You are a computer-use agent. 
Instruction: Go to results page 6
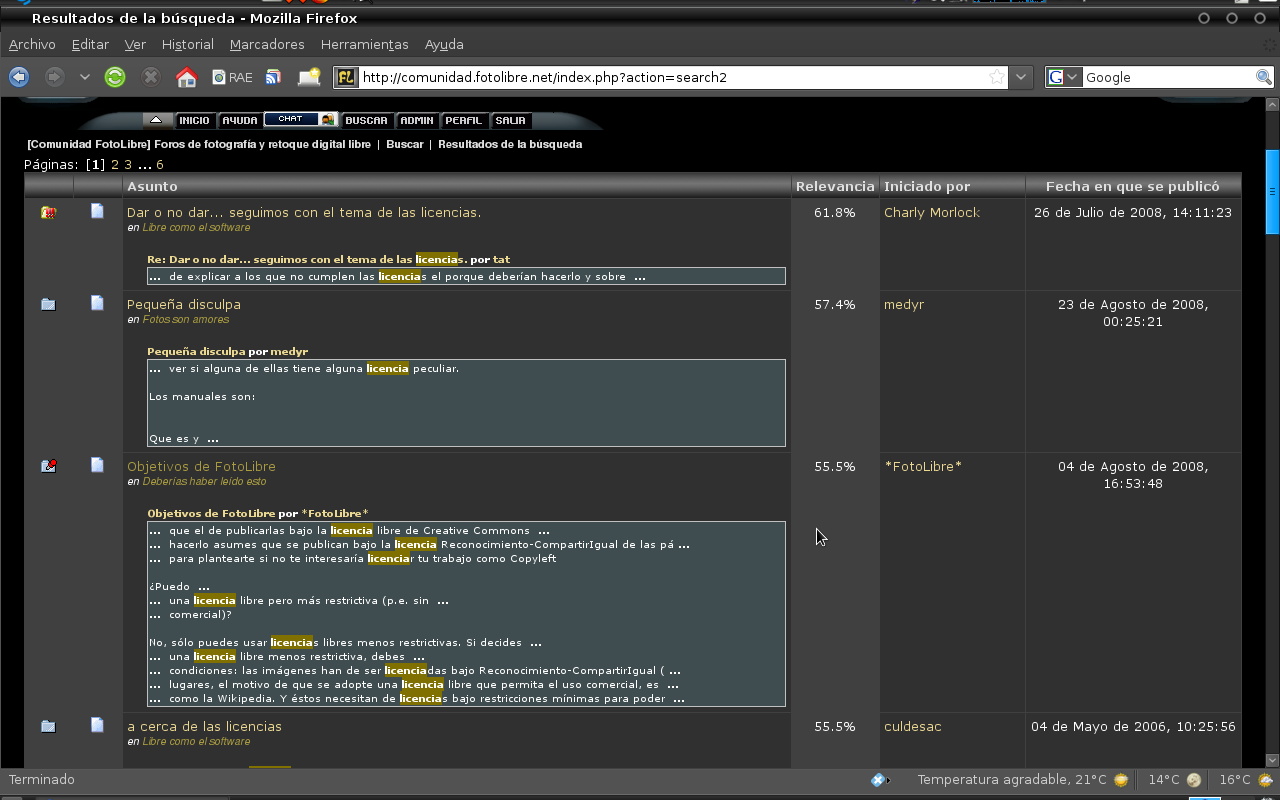point(160,164)
